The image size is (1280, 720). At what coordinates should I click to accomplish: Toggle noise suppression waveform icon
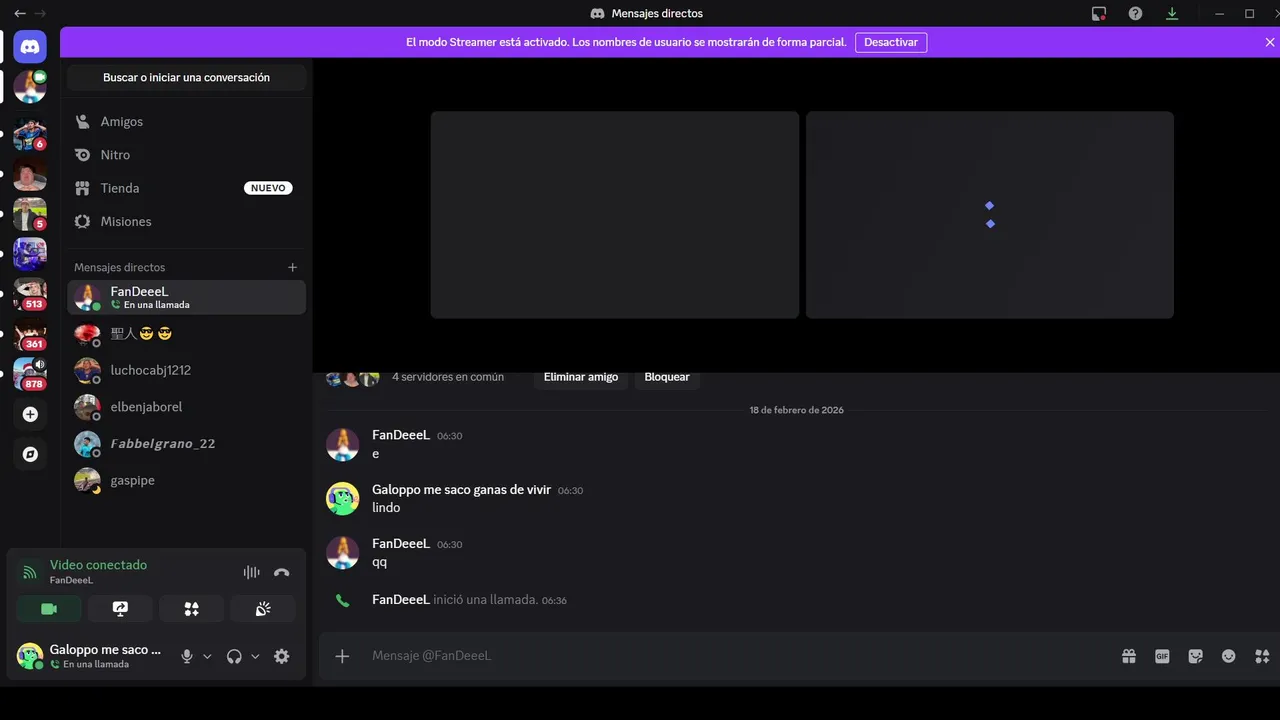(251, 573)
